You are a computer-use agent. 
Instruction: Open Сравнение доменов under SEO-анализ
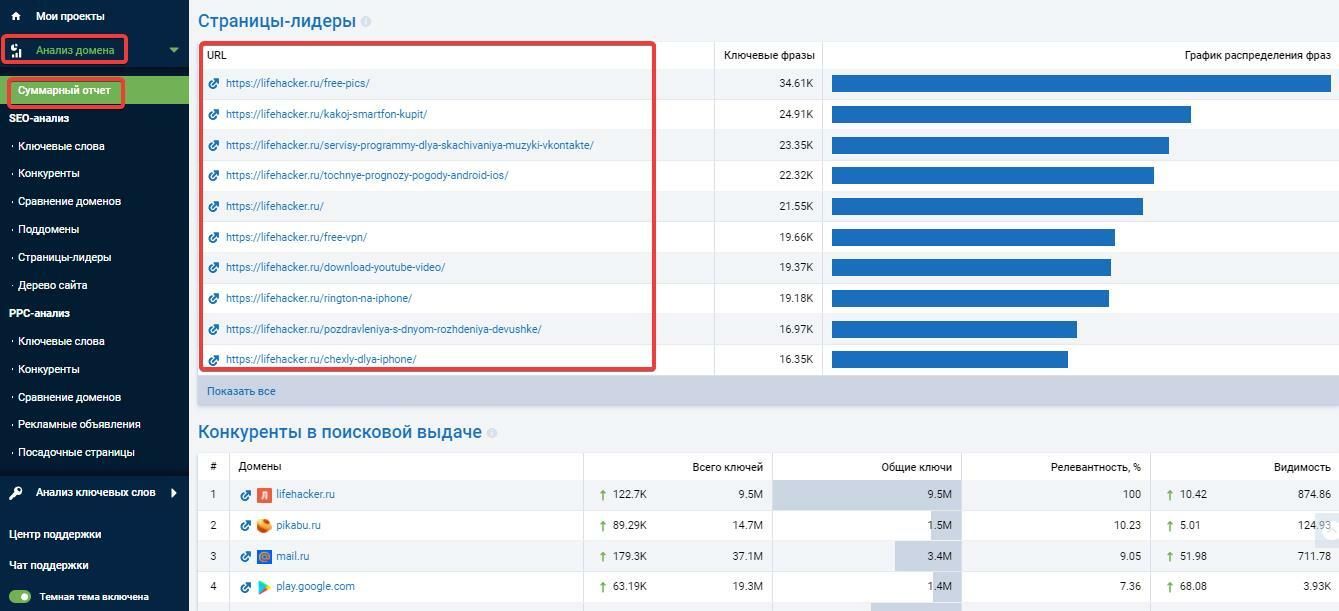69,201
